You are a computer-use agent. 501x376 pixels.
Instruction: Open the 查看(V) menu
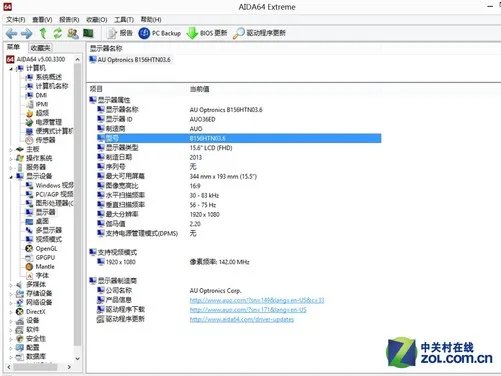[x=42, y=20]
